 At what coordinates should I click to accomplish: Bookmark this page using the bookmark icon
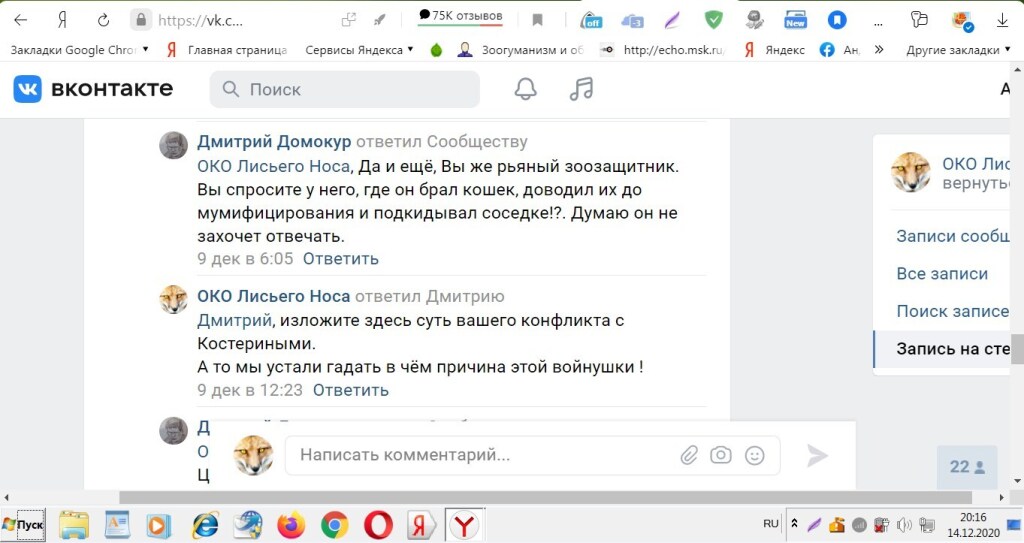point(538,19)
